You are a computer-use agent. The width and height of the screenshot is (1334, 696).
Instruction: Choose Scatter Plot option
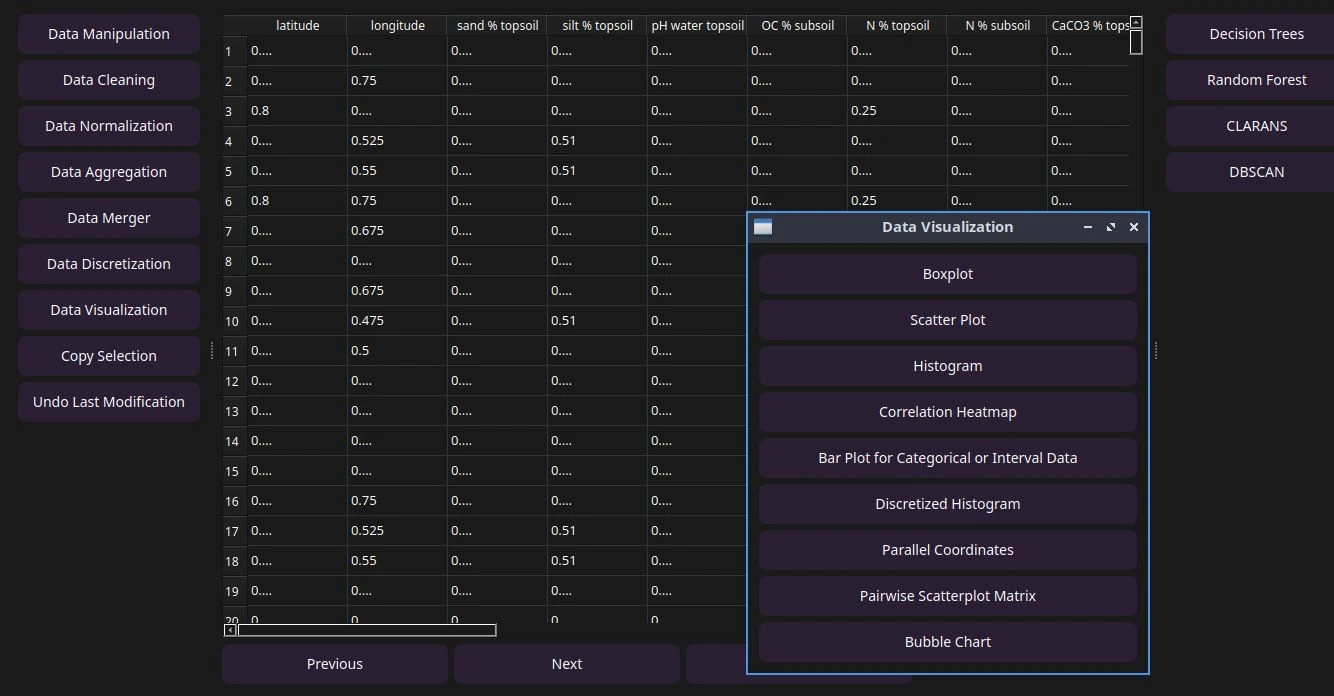point(947,320)
